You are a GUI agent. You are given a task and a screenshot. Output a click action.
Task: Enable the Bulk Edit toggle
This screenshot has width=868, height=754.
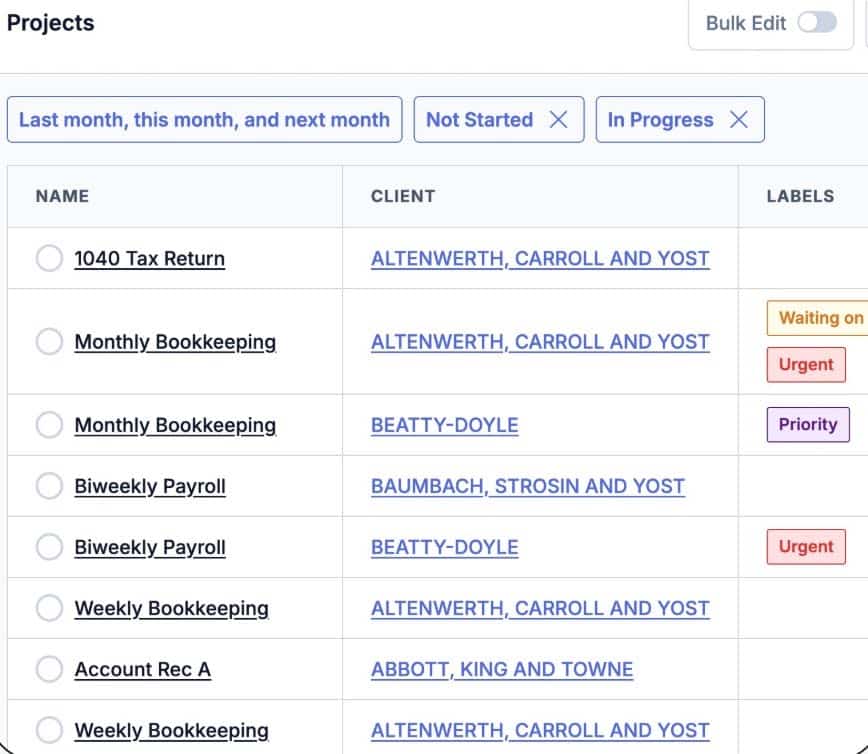816,22
